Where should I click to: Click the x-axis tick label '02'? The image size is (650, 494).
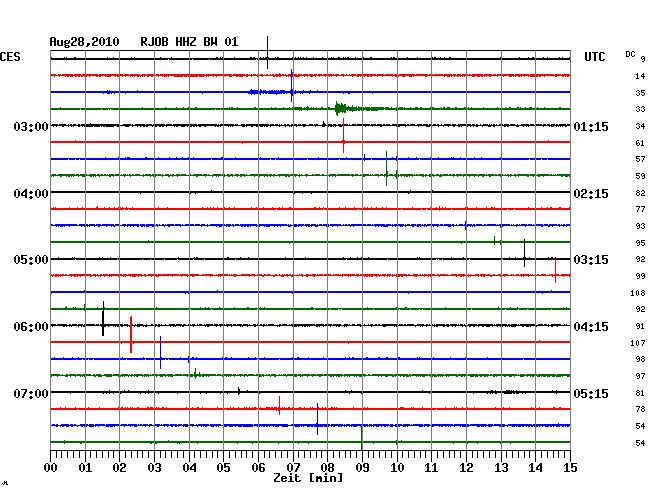point(119,468)
